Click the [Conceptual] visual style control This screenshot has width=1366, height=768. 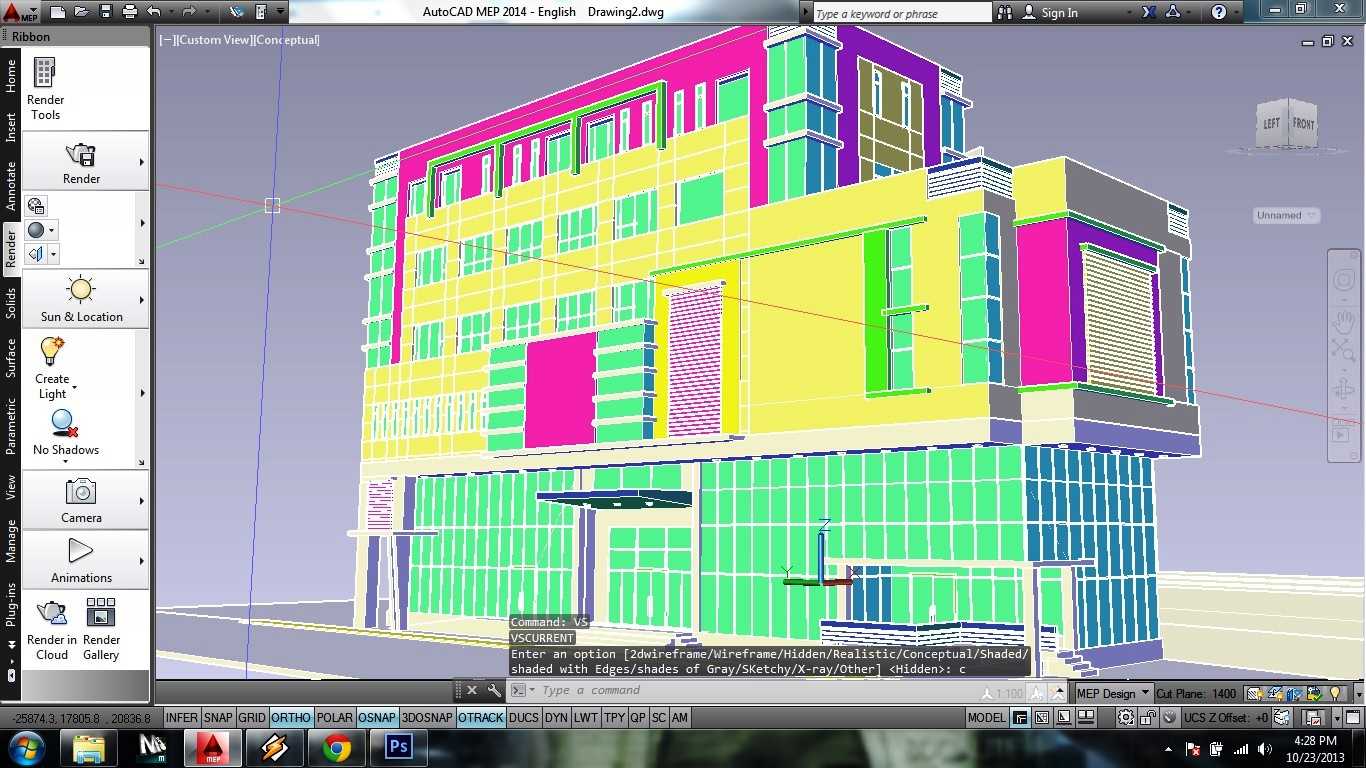[287, 40]
